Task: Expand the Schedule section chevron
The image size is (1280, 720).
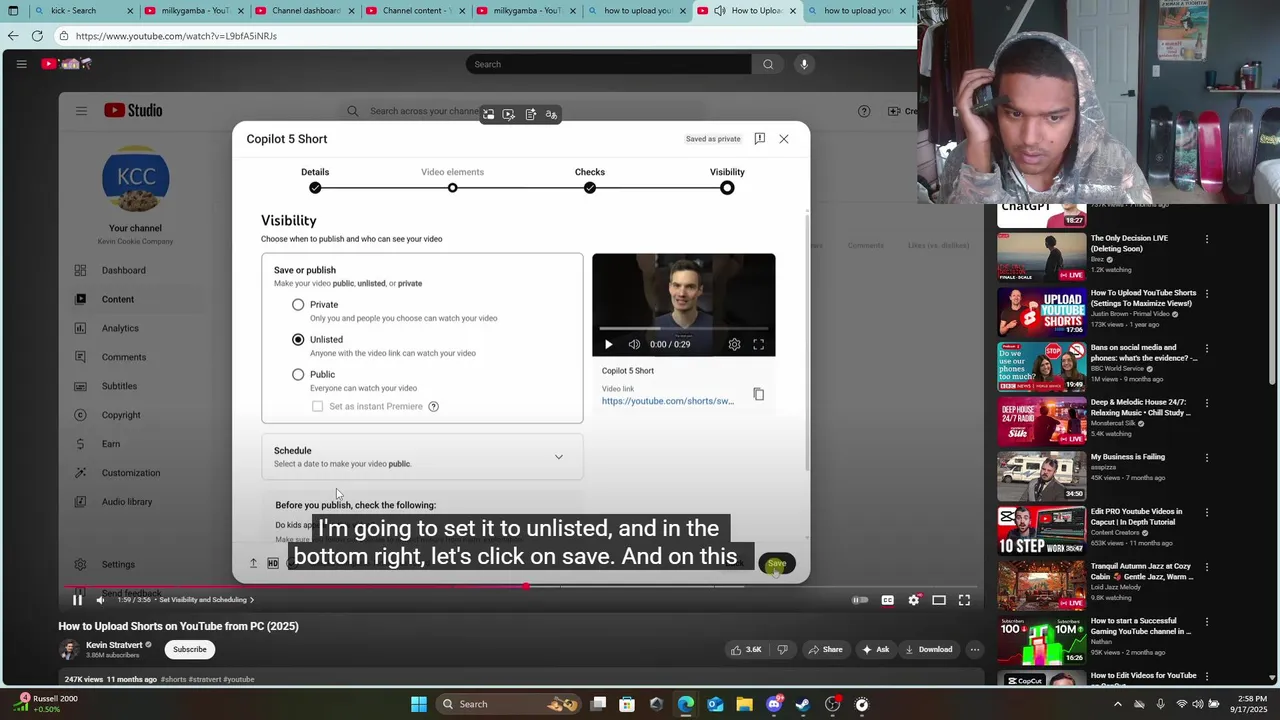Action: pyautogui.click(x=559, y=457)
